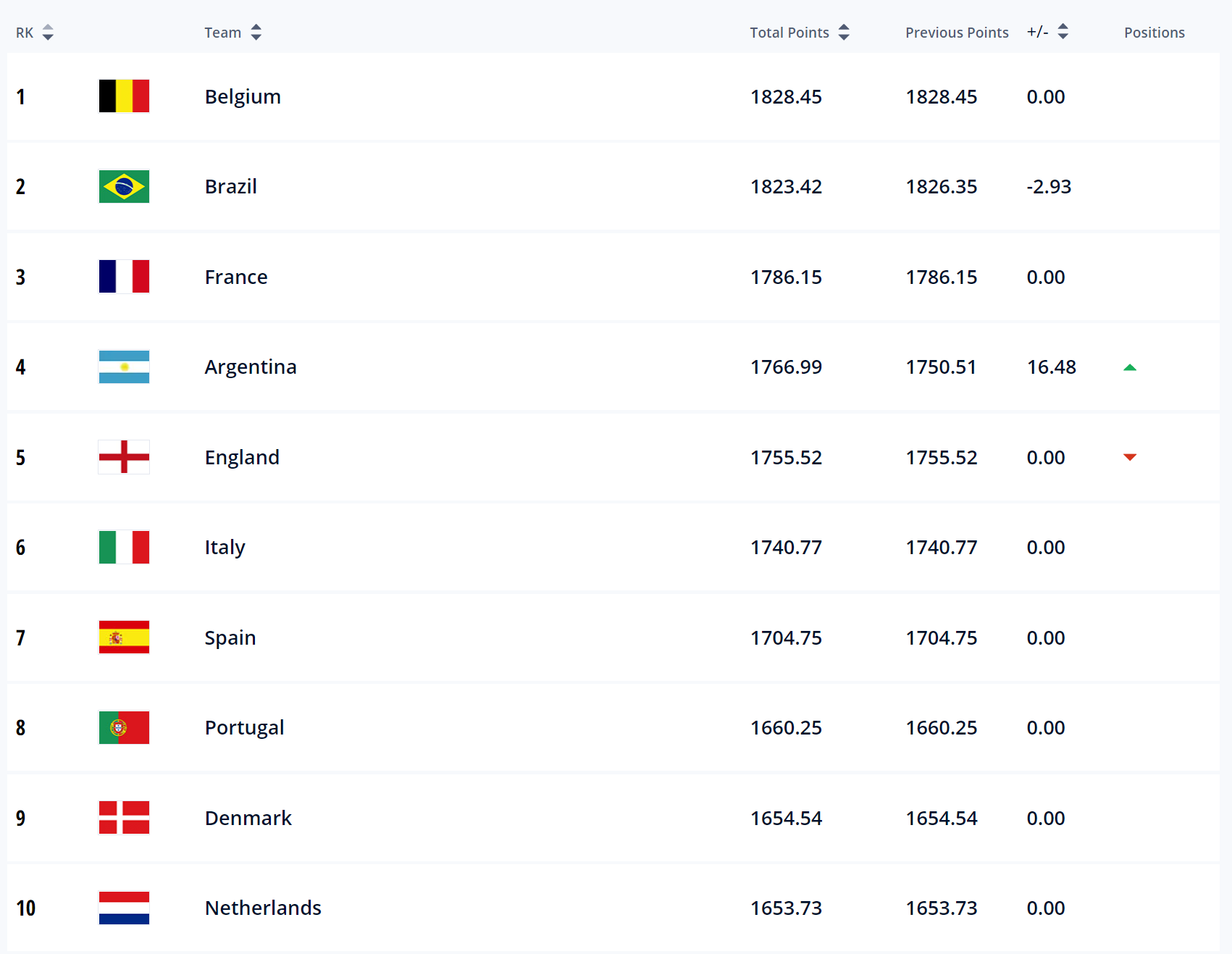Viewport: 1232px width, 954px height.
Task: Click the Netherlands flag icon
Action: (x=124, y=908)
